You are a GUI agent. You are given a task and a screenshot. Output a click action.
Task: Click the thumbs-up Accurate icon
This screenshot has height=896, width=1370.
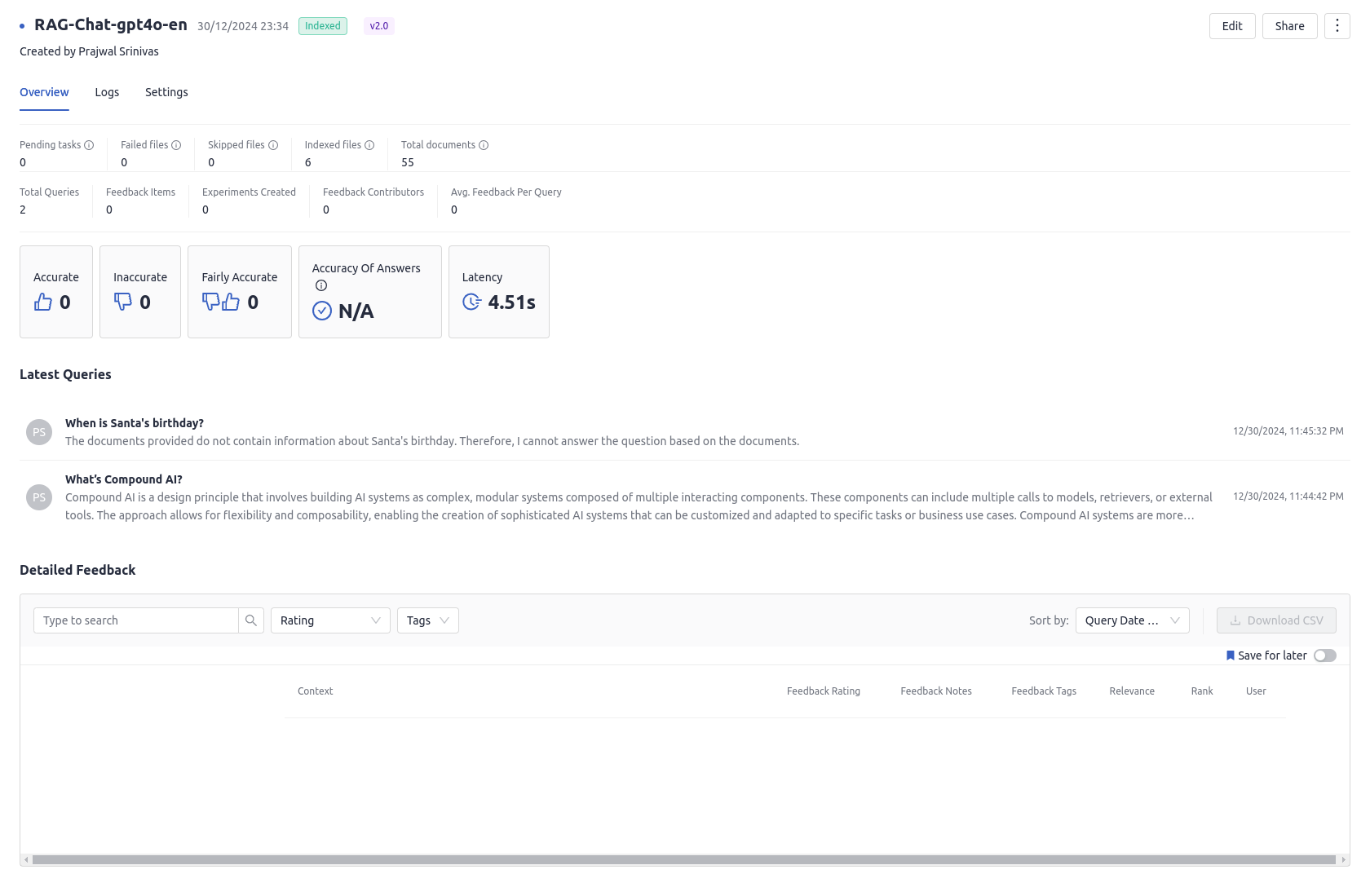[x=43, y=302]
